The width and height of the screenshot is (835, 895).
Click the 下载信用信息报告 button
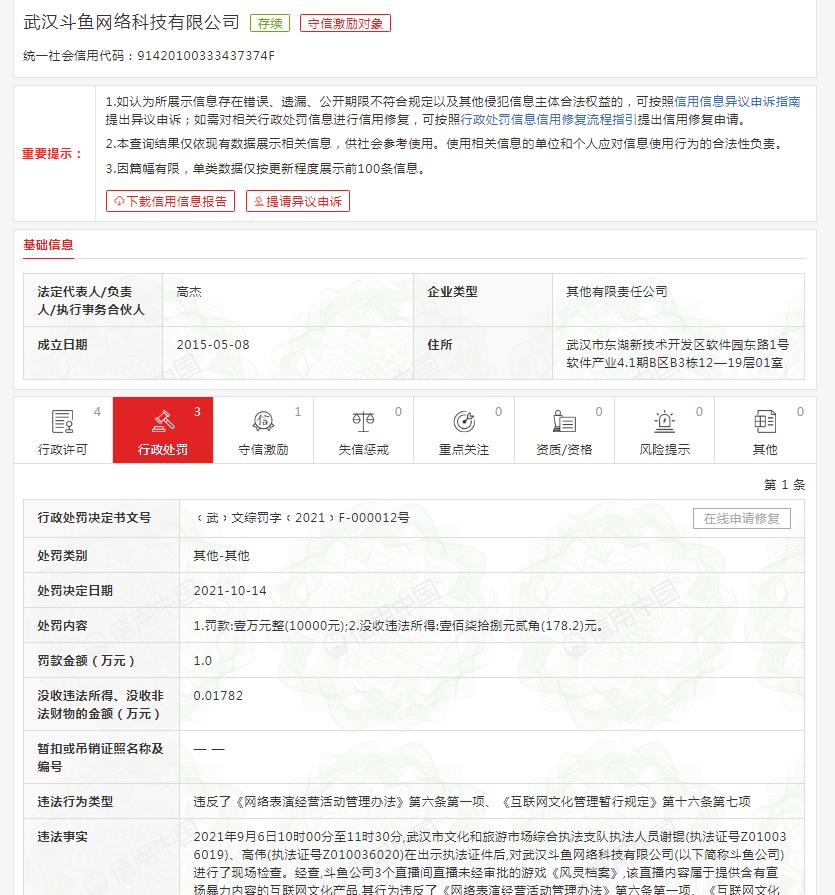[x=170, y=201]
